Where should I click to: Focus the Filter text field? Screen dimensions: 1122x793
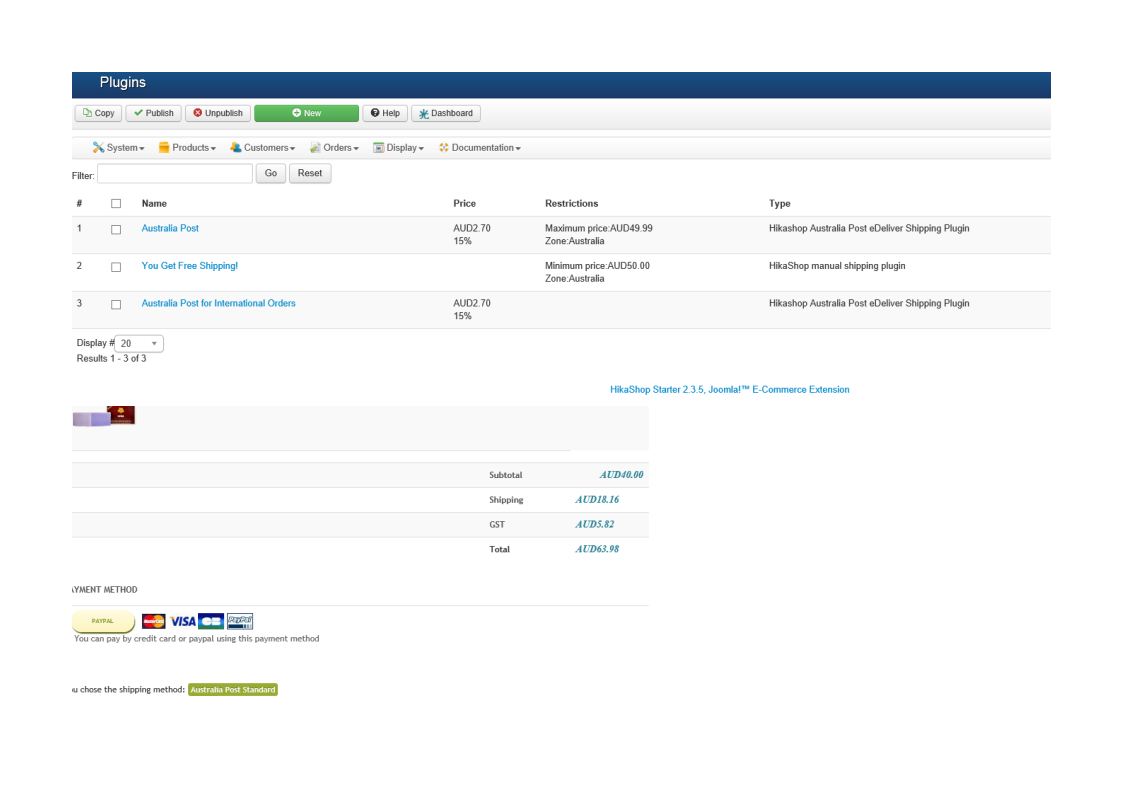(175, 173)
